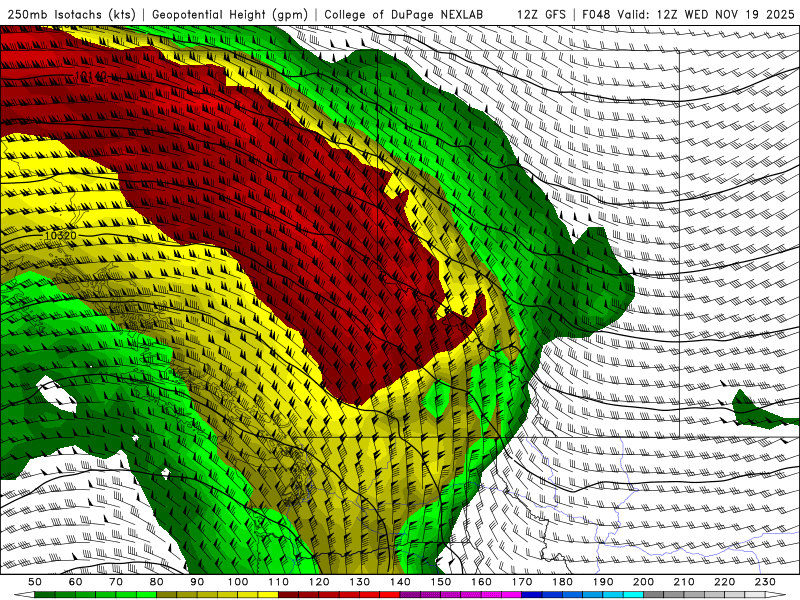Click the 'F048 Valid: 12Z WED NOV 19 2025' text

coord(688,14)
